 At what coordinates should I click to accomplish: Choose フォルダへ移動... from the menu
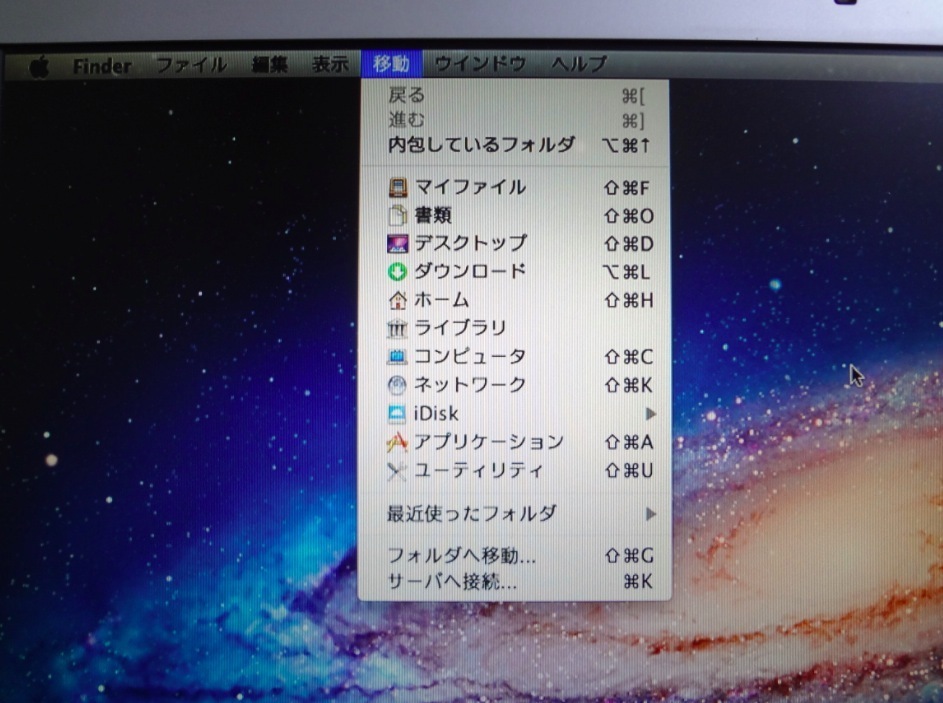pyautogui.click(x=462, y=556)
